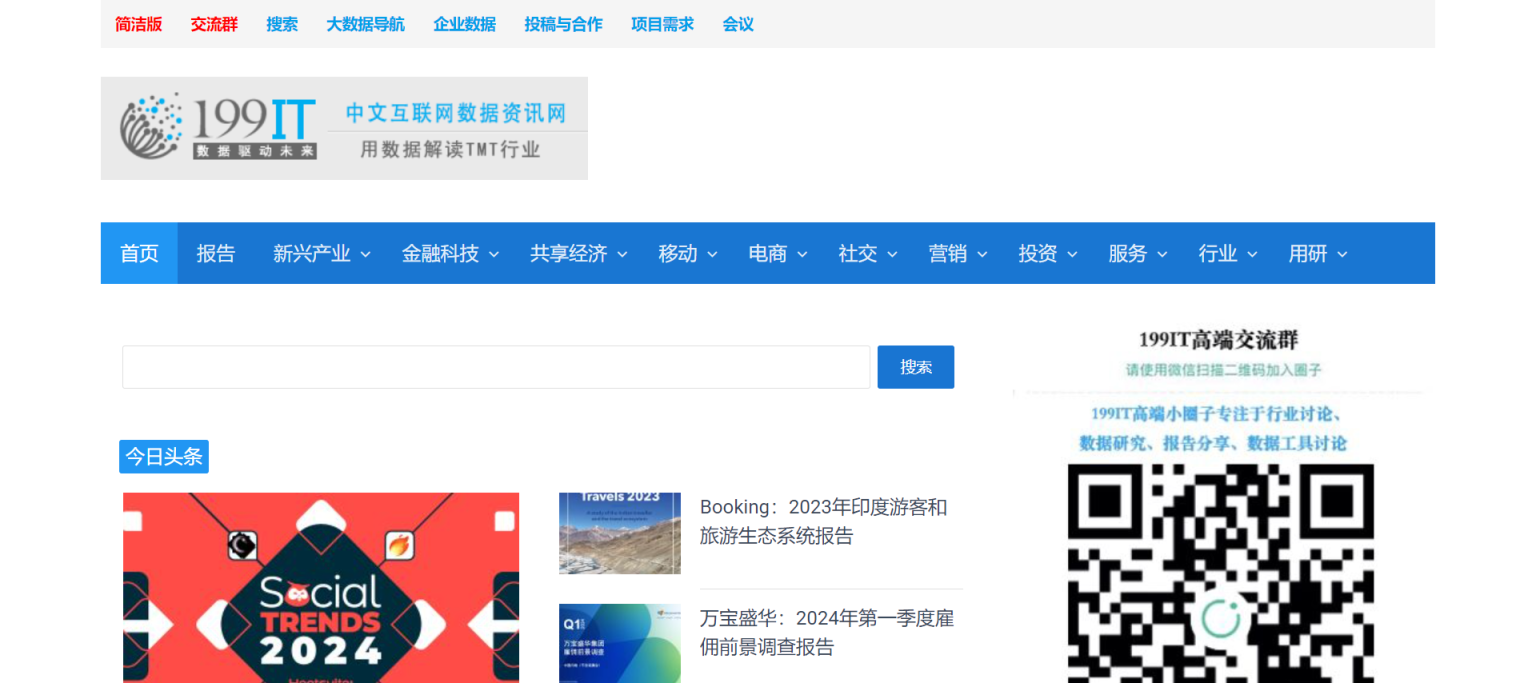Screen dimensions: 1536x683
Task: Click inside the search input box
Action: (x=495, y=366)
